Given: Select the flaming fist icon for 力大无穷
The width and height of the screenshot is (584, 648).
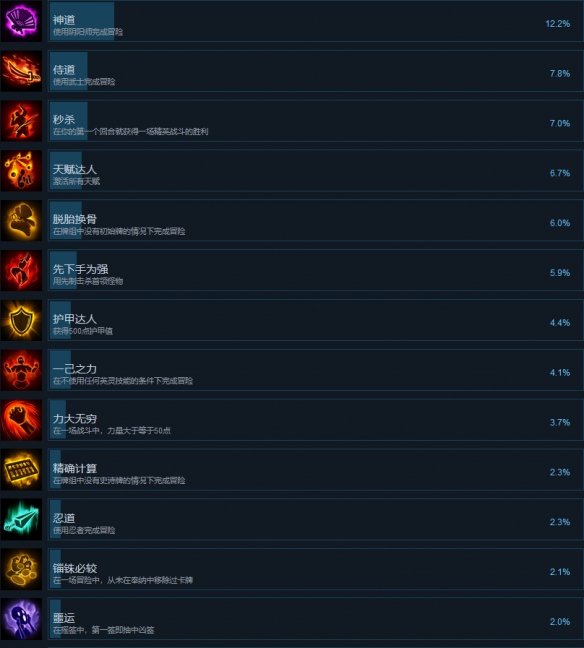Looking at the screenshot, I should coord(21,420).
